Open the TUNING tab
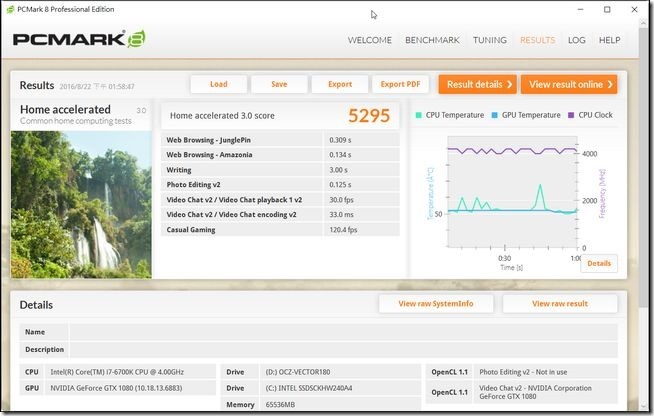 490,40
